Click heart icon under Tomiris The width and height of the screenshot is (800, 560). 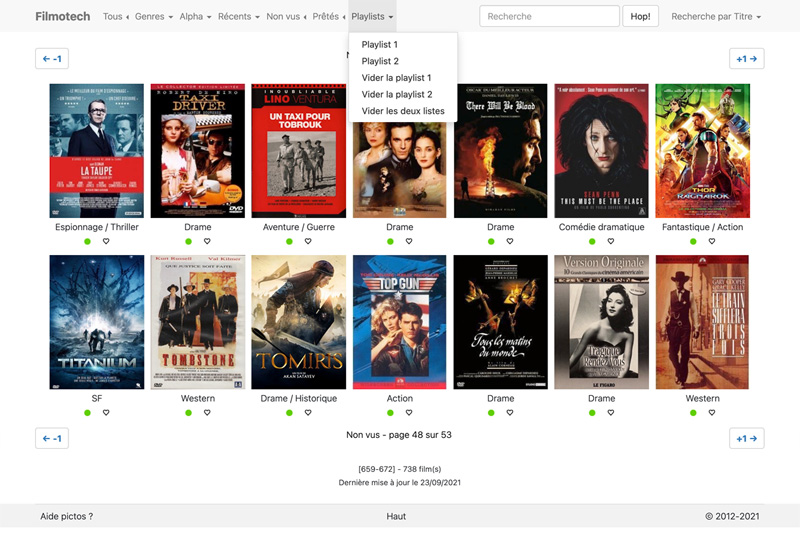click(308, 413)
